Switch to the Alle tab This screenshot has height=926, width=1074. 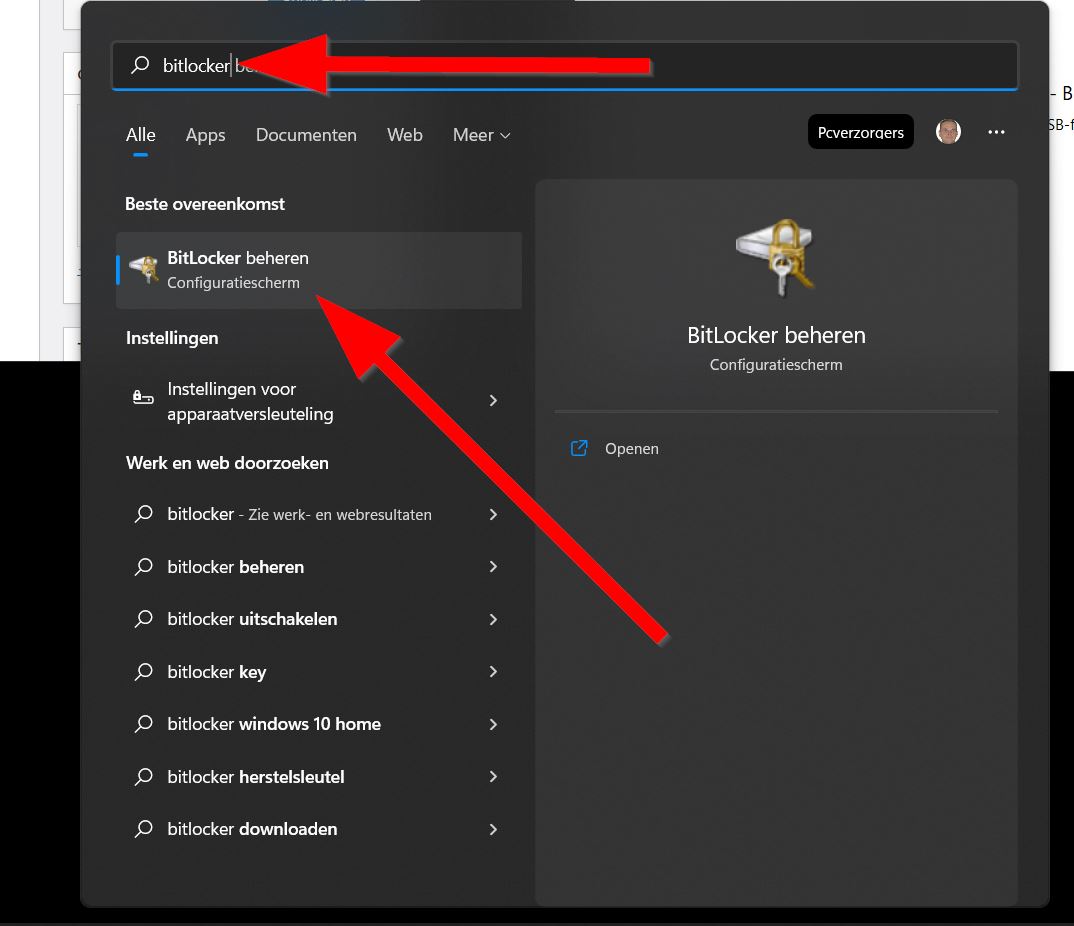click(140, 135)
